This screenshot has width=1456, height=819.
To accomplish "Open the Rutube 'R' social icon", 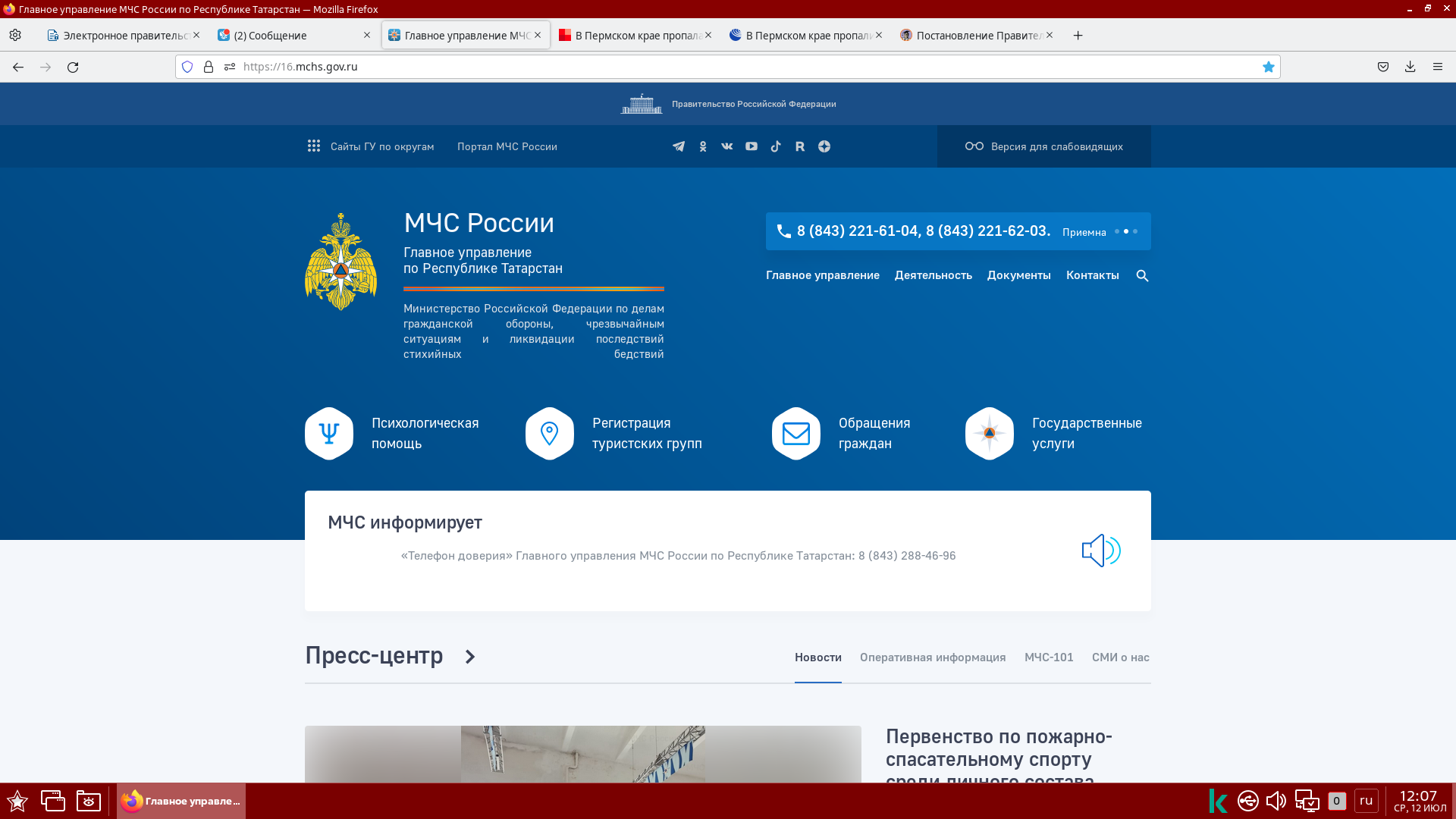I will click(800, 146).
